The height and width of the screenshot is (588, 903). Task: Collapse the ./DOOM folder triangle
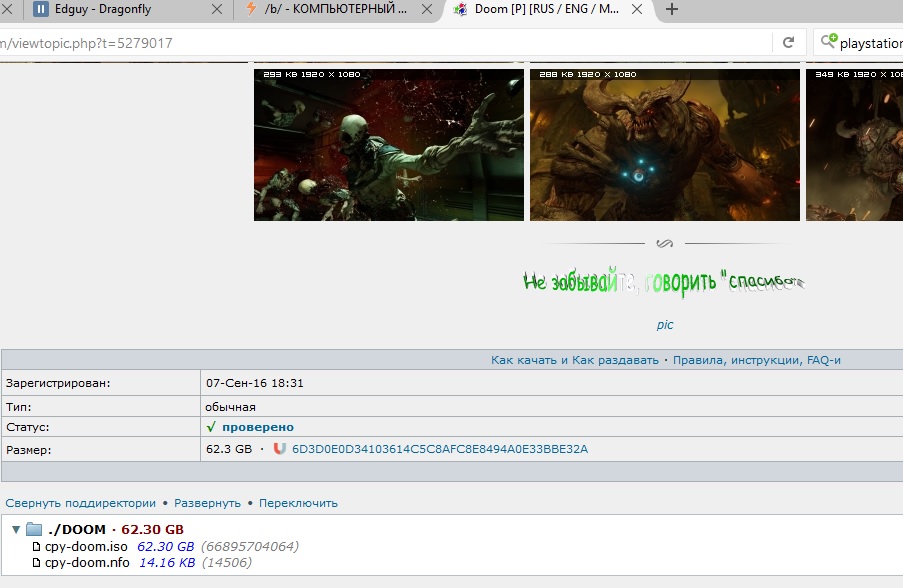(x=16, y=529)
